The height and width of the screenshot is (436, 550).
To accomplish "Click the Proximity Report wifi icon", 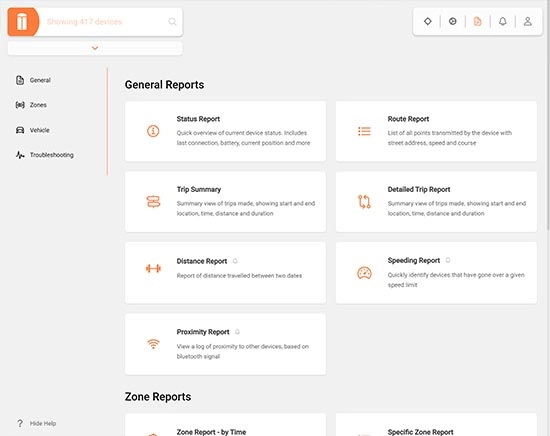I will click(x=153, y=344).
